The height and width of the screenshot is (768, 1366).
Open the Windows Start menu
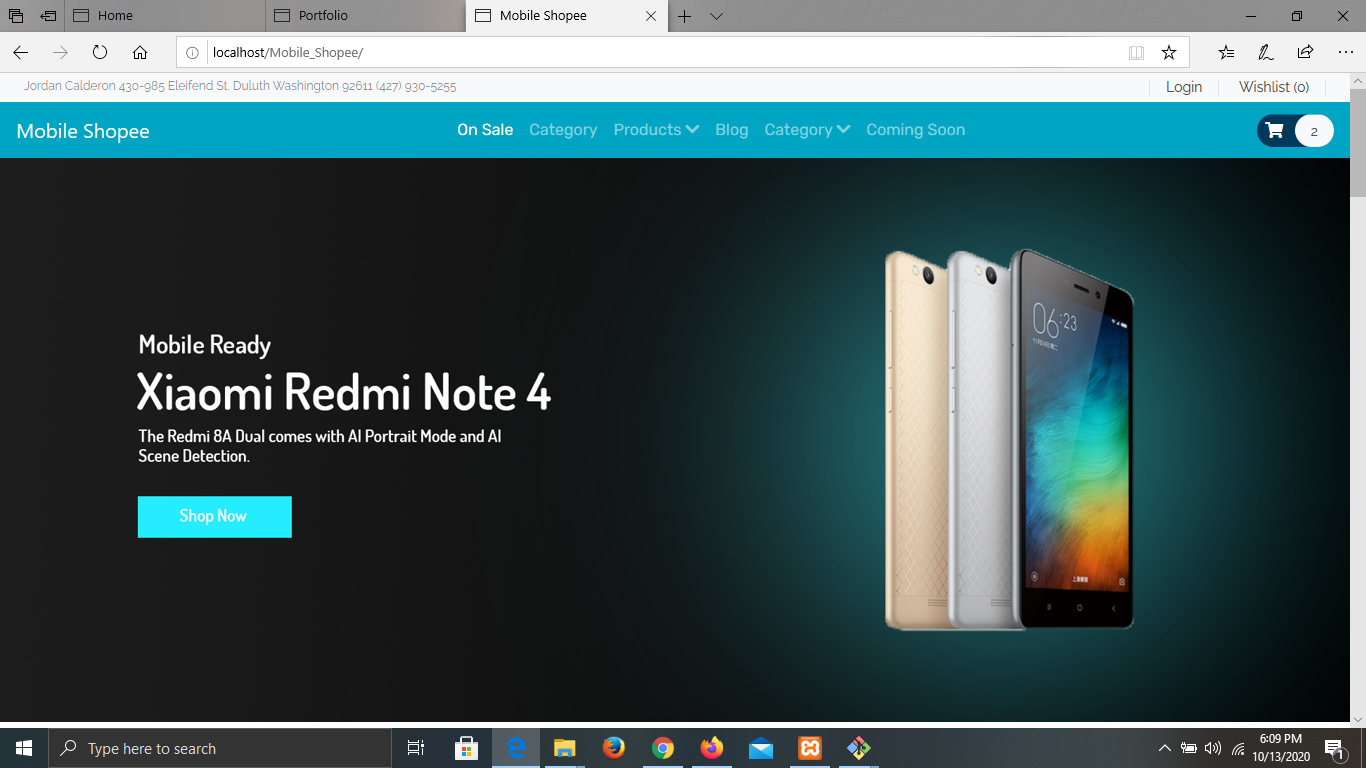tap(24, 748)
